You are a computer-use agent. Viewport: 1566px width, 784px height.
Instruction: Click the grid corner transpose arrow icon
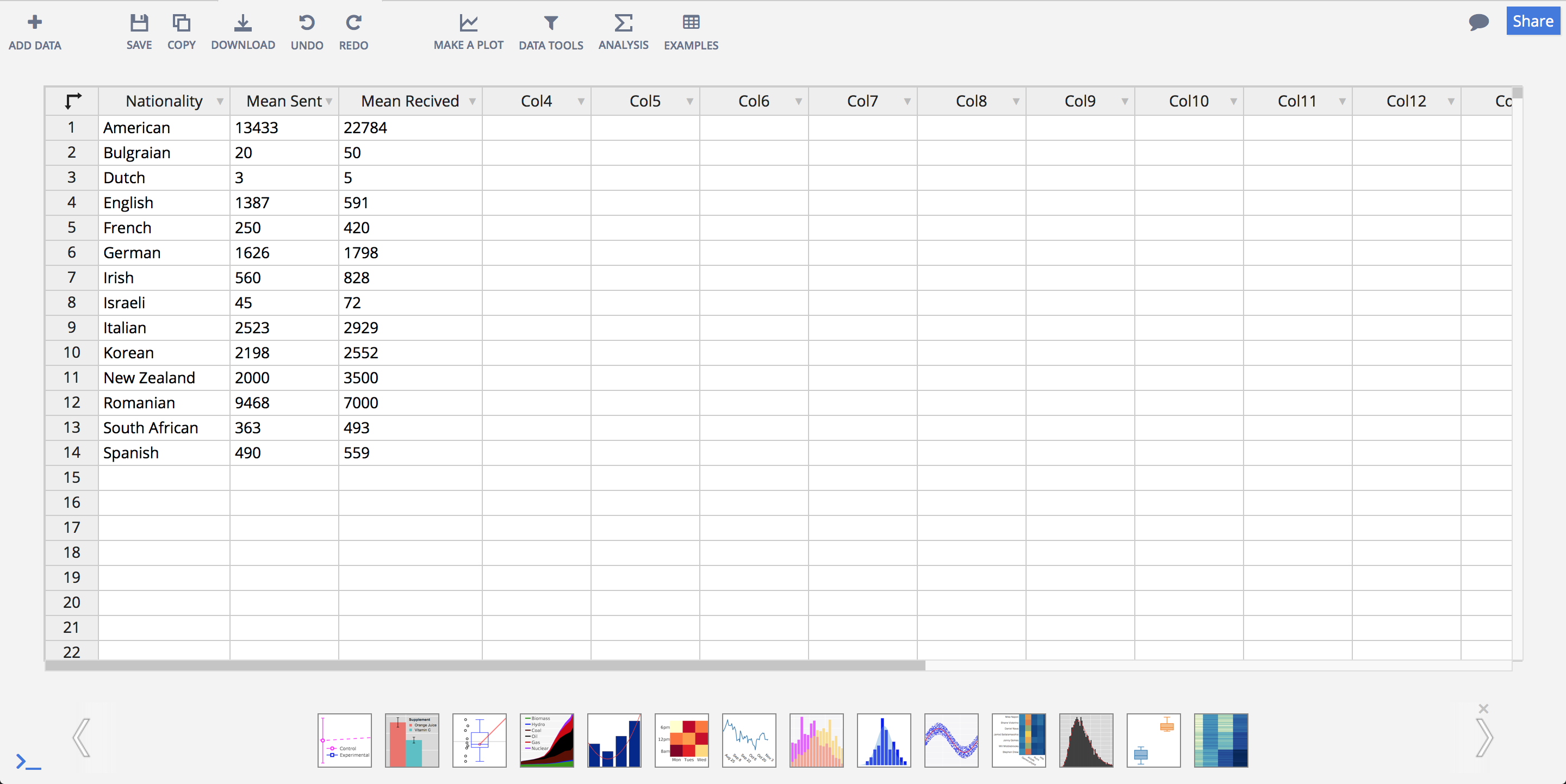tap(72, 101)
